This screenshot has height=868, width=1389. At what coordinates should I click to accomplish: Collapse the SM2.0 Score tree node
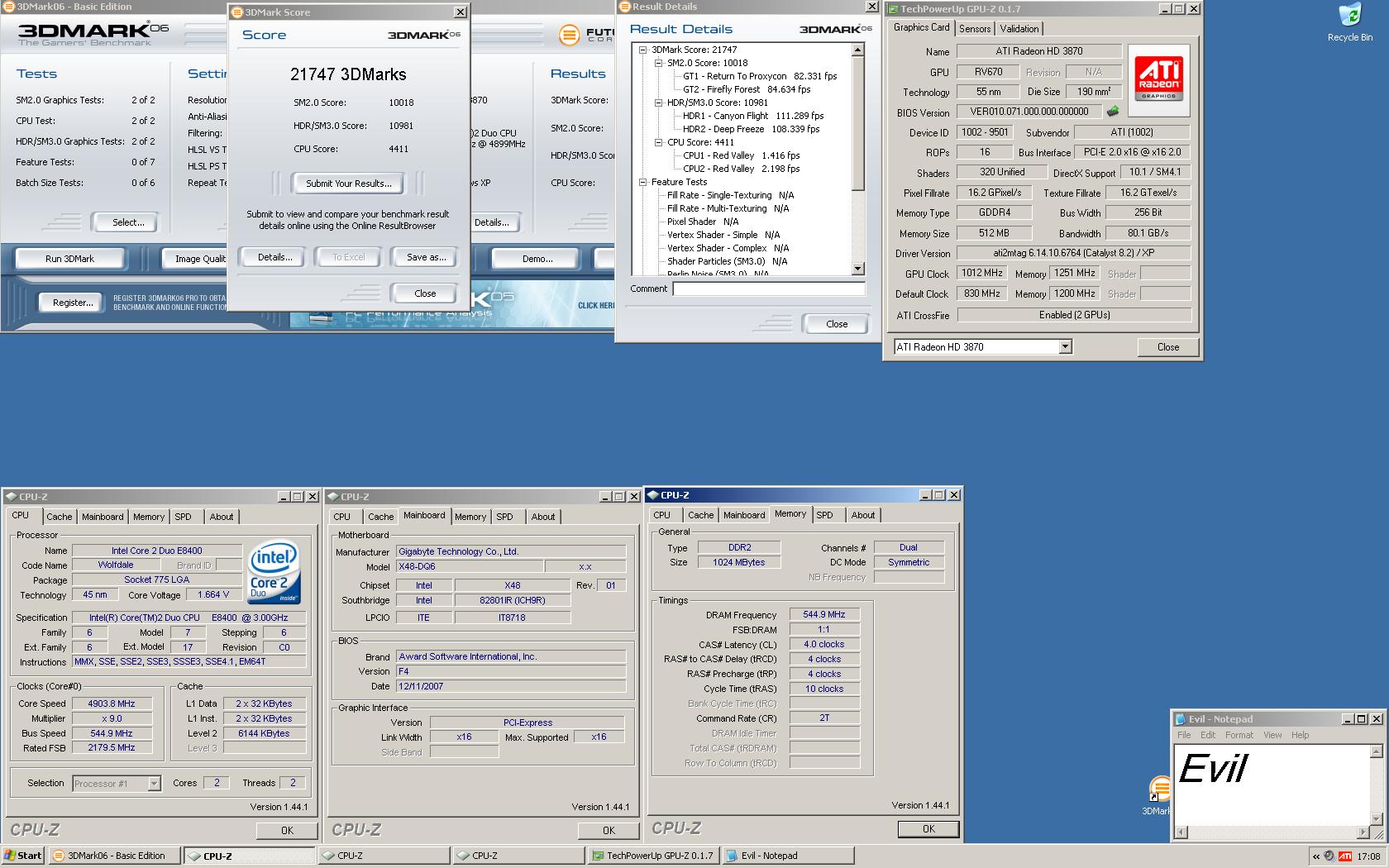[x=659, y=63]
